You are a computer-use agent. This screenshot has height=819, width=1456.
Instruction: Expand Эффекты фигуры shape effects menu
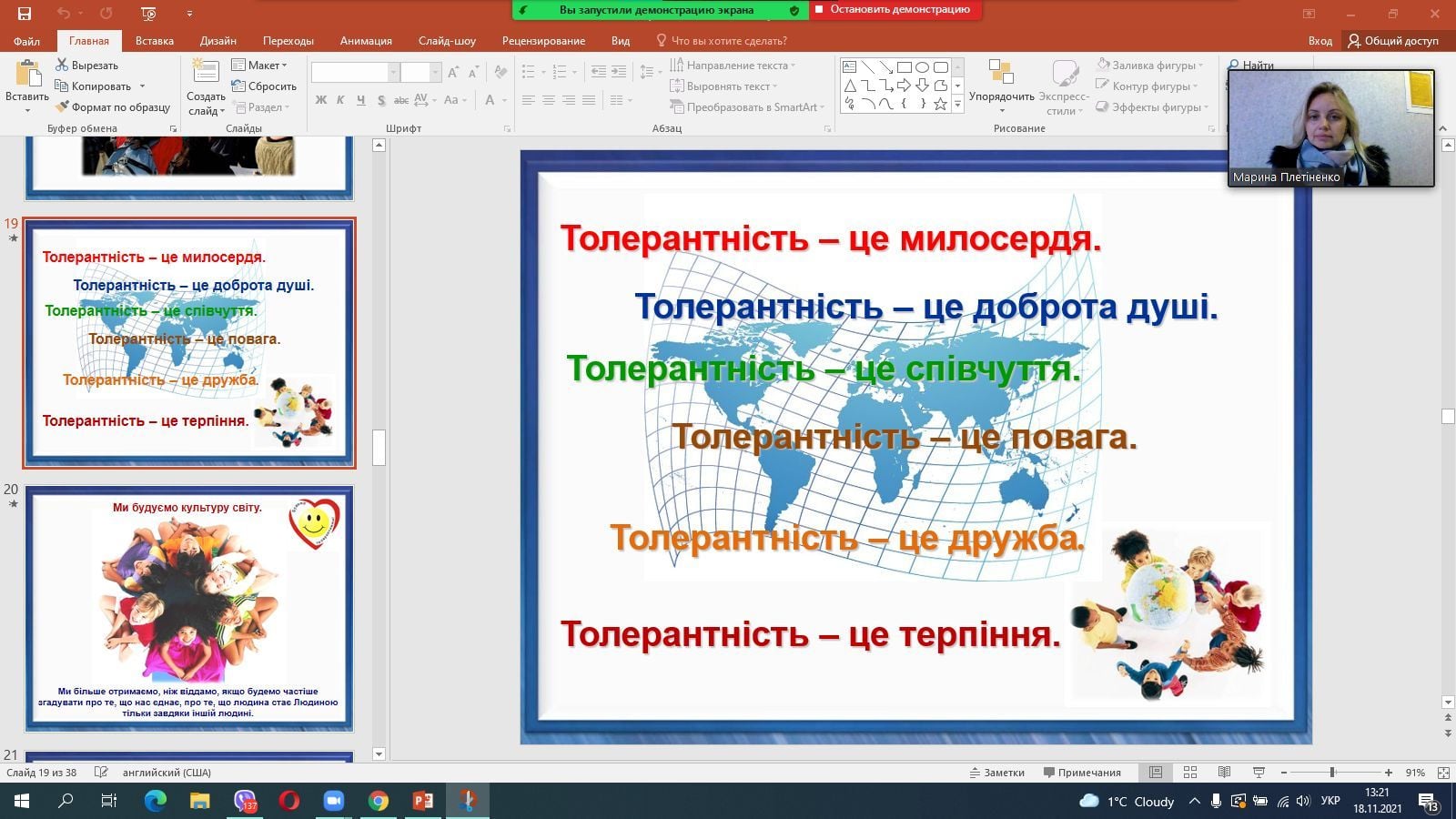coord(1152,107)
